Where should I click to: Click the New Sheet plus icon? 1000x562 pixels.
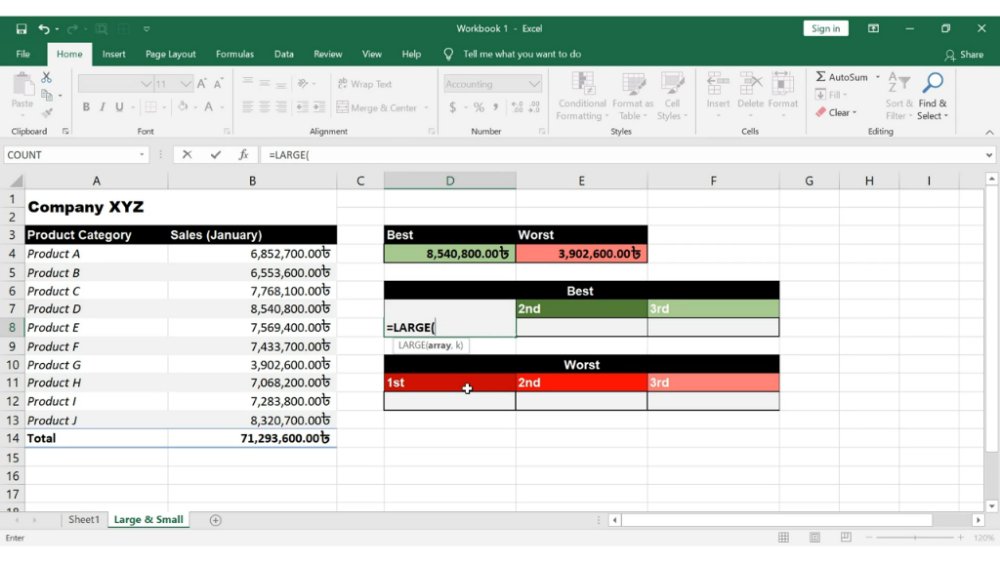click(216, 521)
